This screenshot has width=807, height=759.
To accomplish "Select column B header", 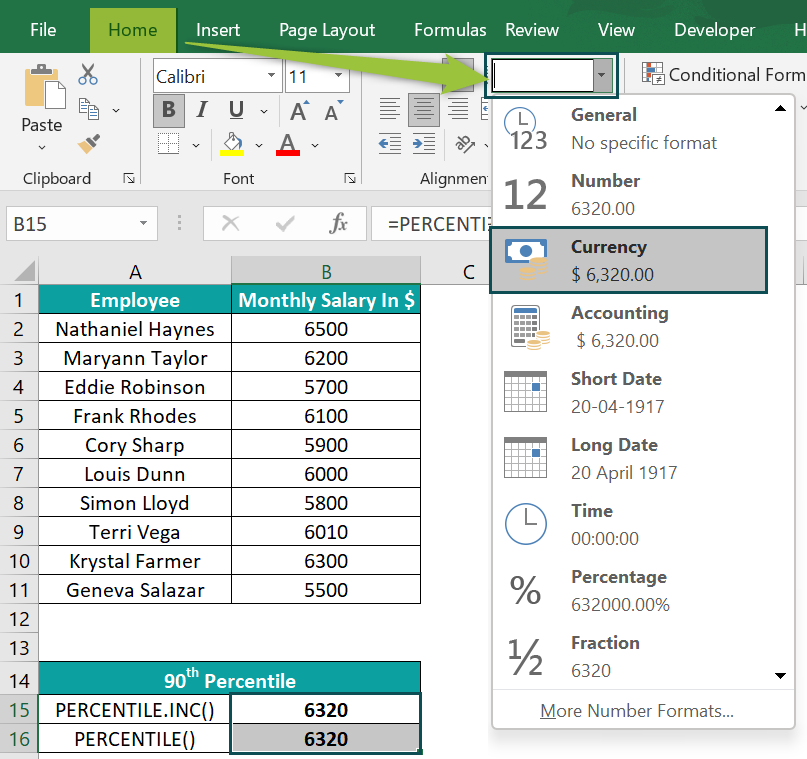I will [326, 271].
